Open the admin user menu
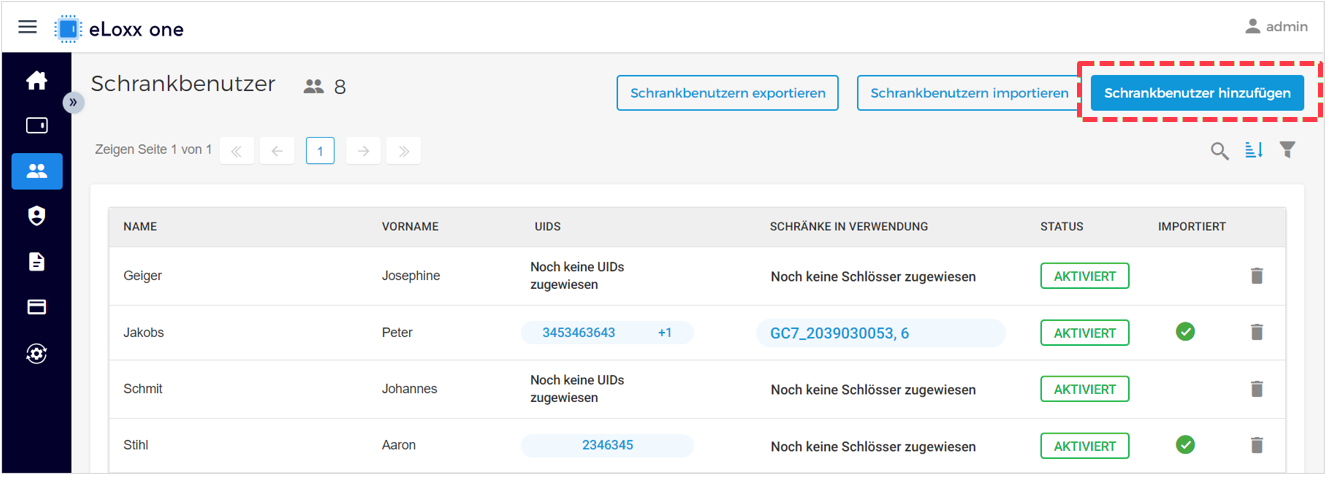The width and height of the screenshot is (1328, 477). pyautogui.click(x=1276, y=27)
